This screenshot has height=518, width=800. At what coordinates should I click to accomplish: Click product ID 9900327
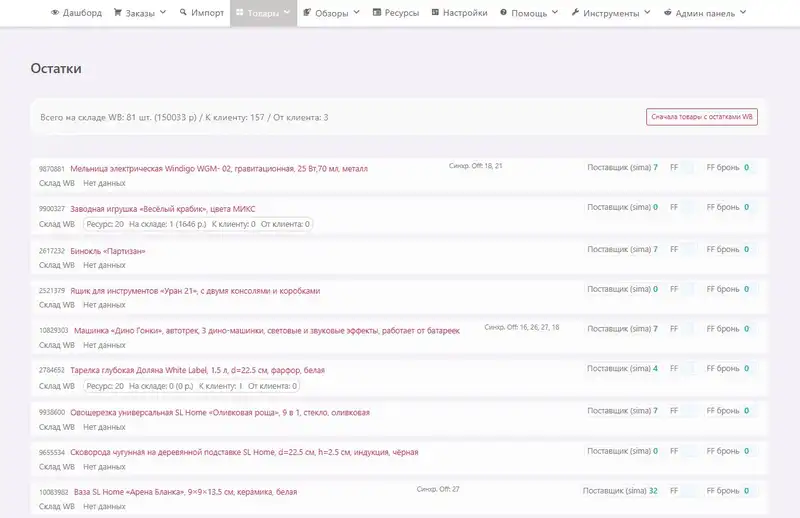click(52, 209)
